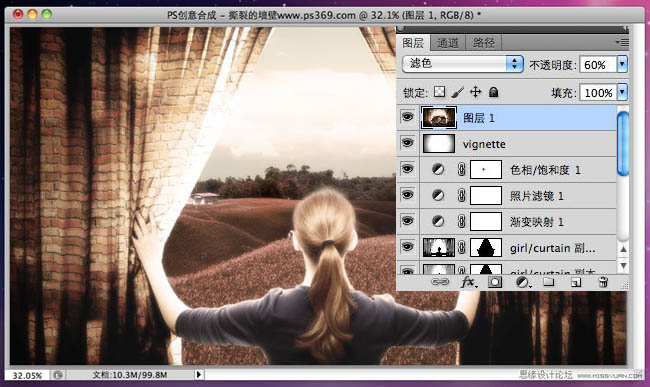
Task: Toggle visibility of 色相/饱和度 1 layer
Action: pyautogui.click(x=407, y=169)
